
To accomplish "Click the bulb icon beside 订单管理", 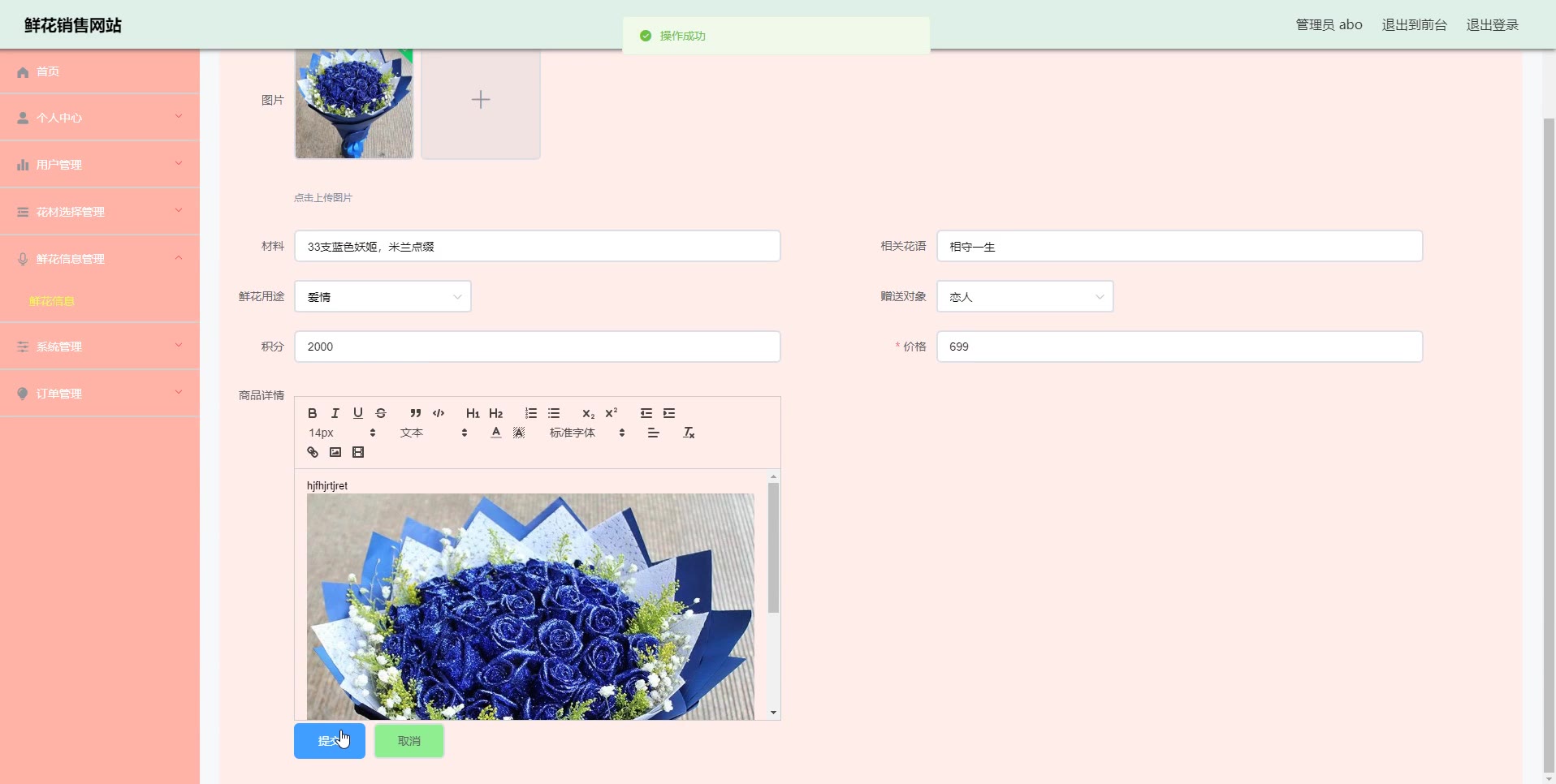I will tap(23, 394).
